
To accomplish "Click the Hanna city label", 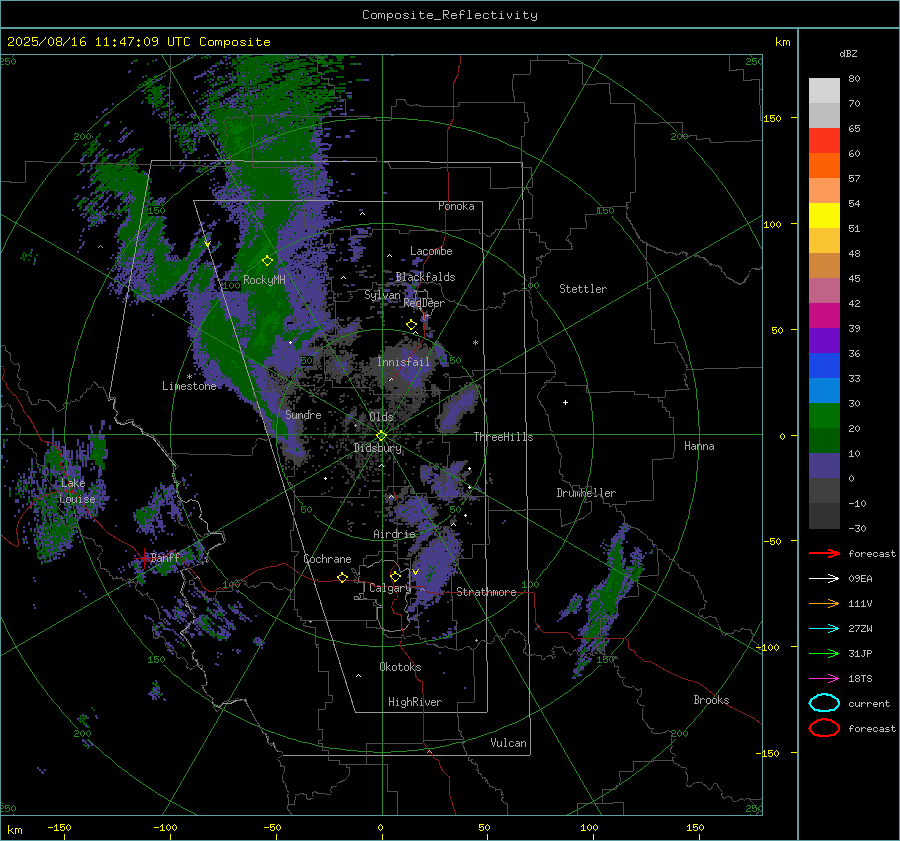I will [x=699, y=446].
